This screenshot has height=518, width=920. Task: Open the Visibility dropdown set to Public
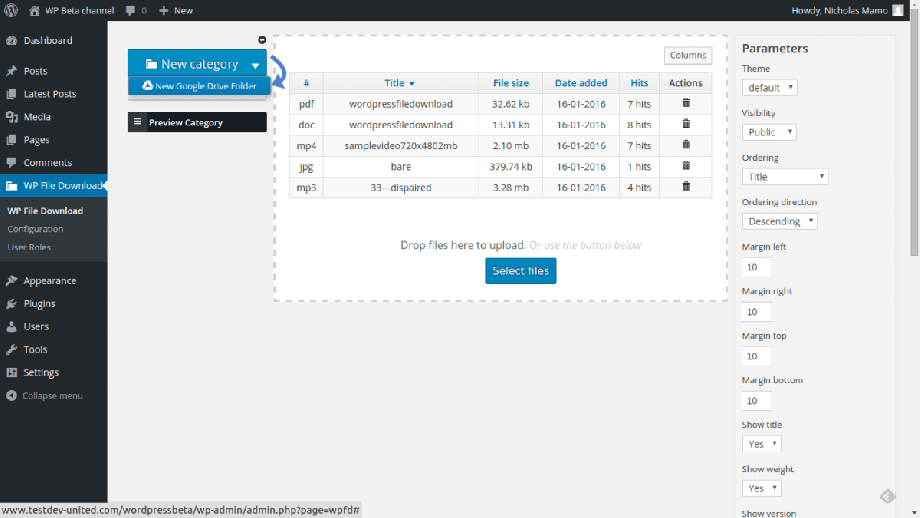[769, 132]
